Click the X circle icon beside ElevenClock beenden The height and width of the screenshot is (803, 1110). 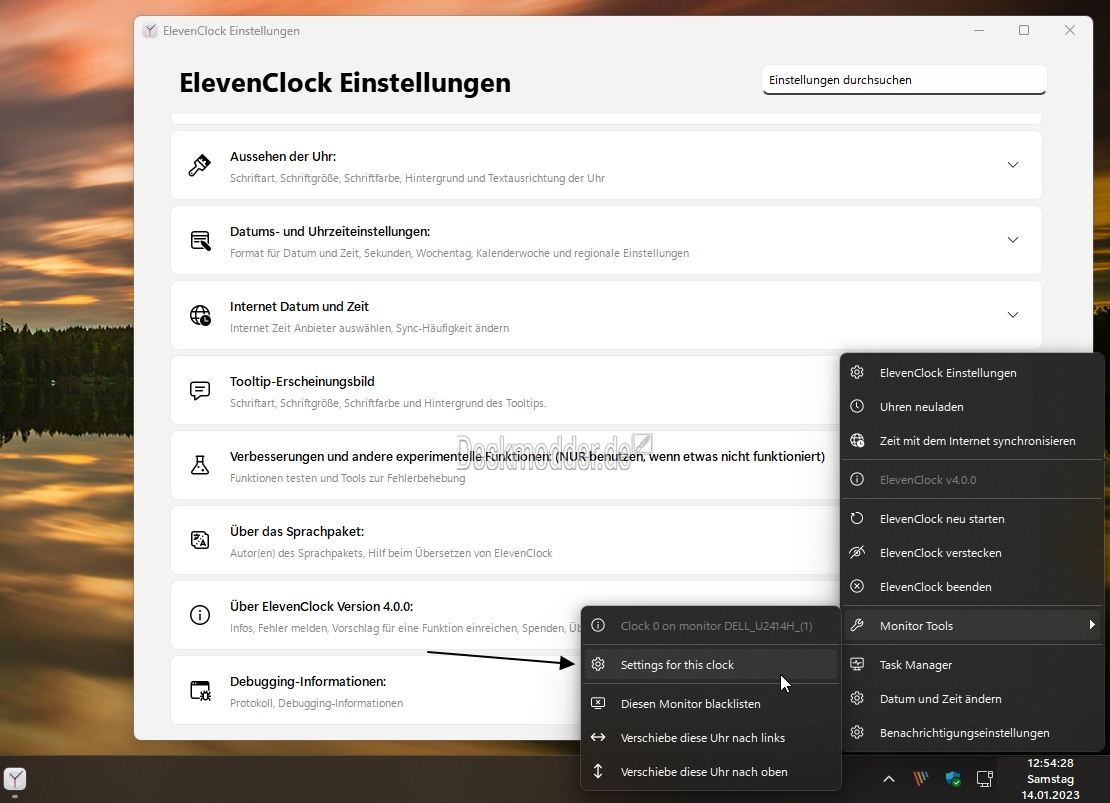[857, 586]
